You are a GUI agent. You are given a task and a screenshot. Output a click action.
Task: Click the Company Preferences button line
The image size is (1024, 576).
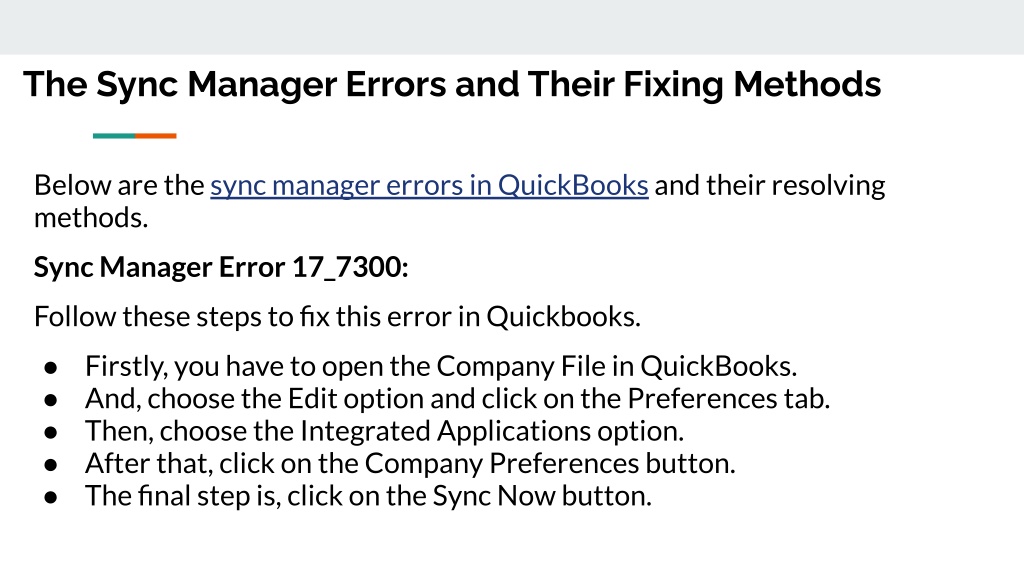click(410, 464)
